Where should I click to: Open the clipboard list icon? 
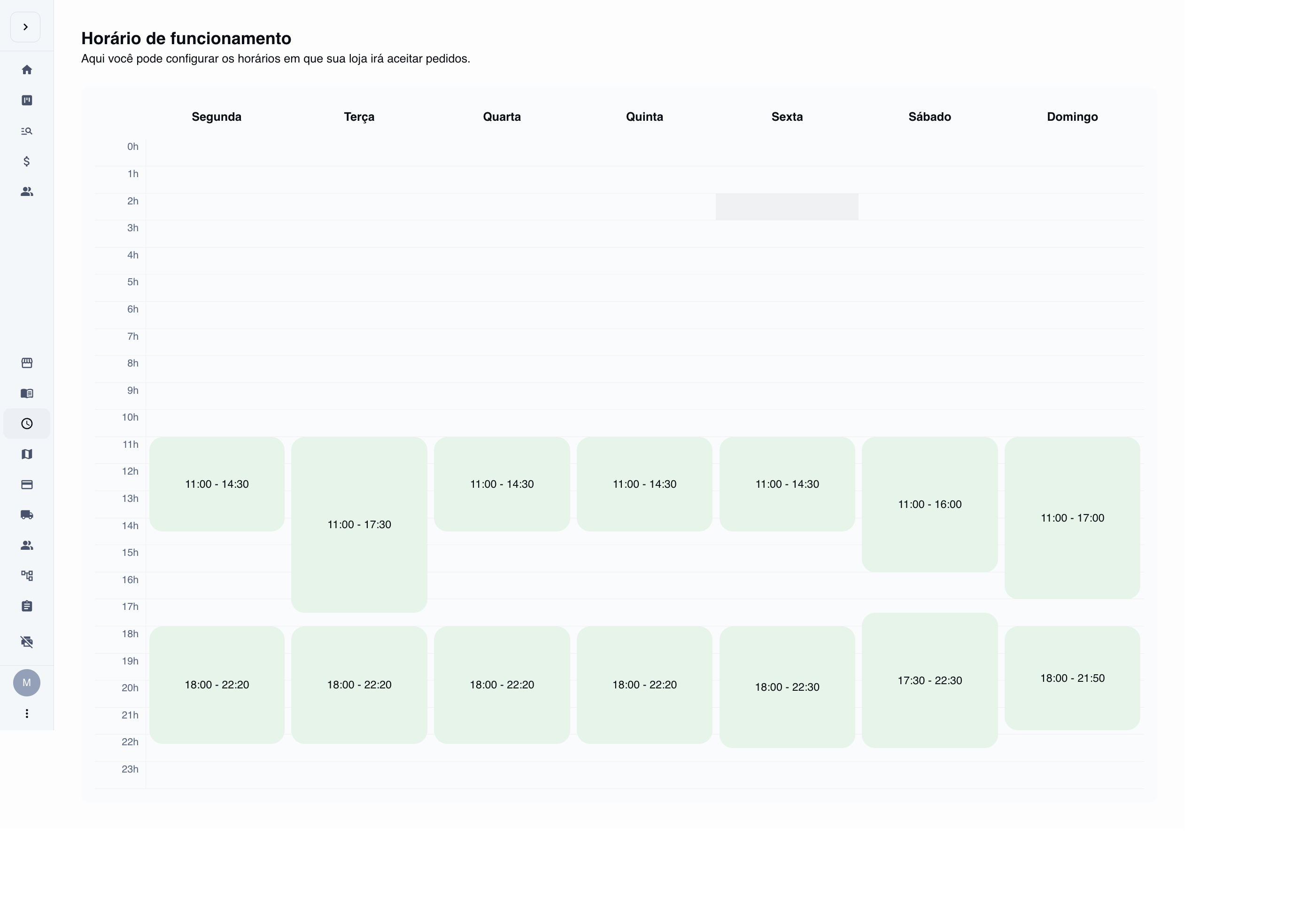(26, 606)
